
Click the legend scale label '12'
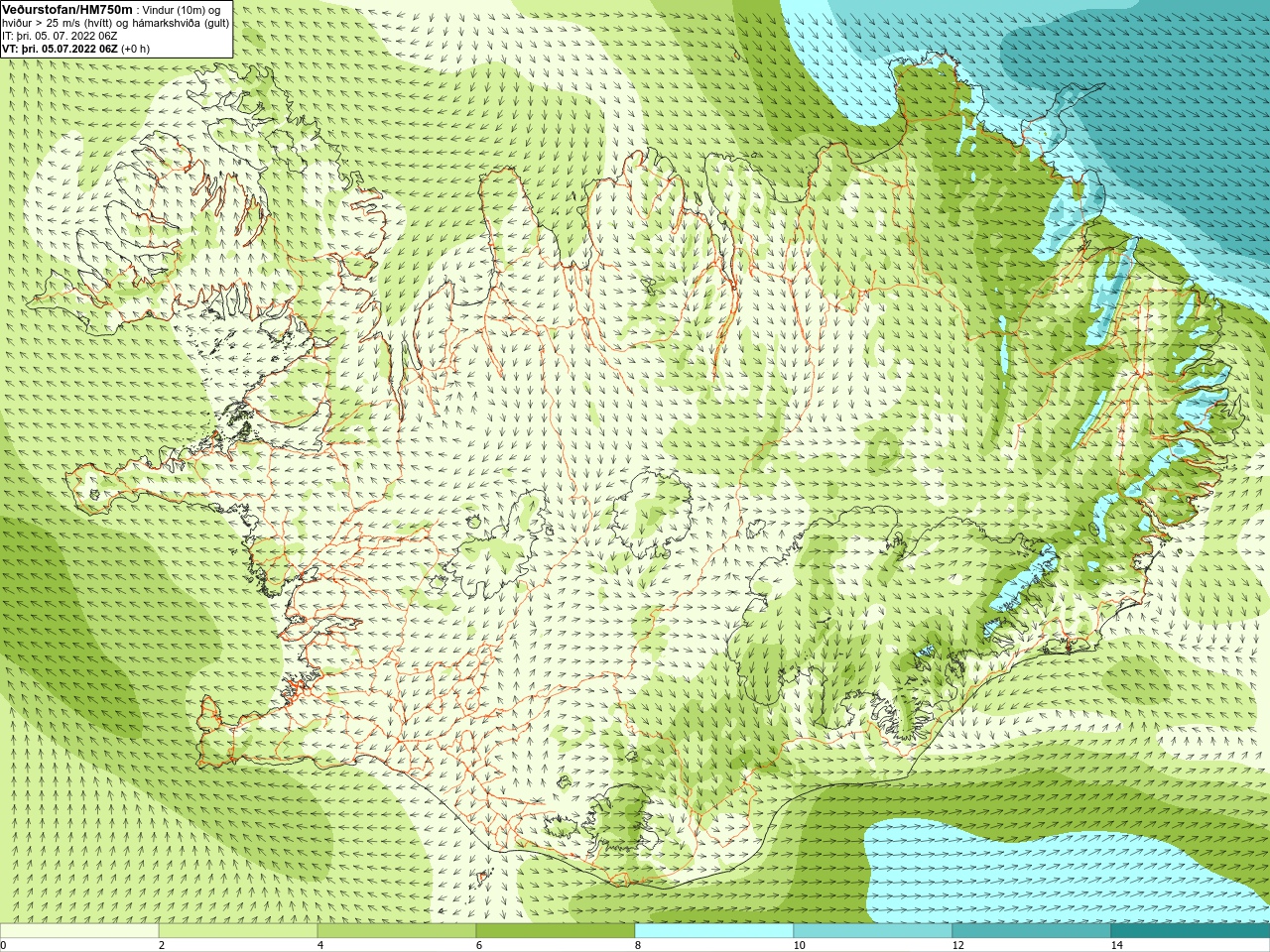(x=957, y=945)
